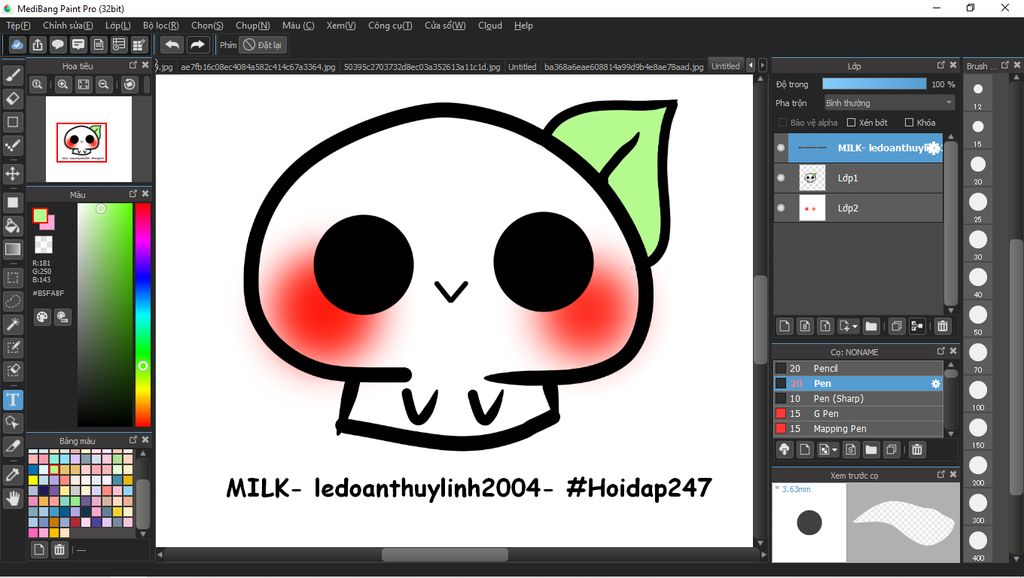
Task: Select the Brush tool in left toolbar
Action: 13,74
